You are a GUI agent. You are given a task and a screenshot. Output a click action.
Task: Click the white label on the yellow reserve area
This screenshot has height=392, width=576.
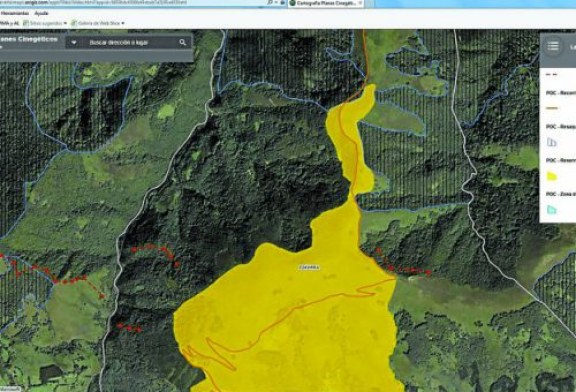(309, 267)
